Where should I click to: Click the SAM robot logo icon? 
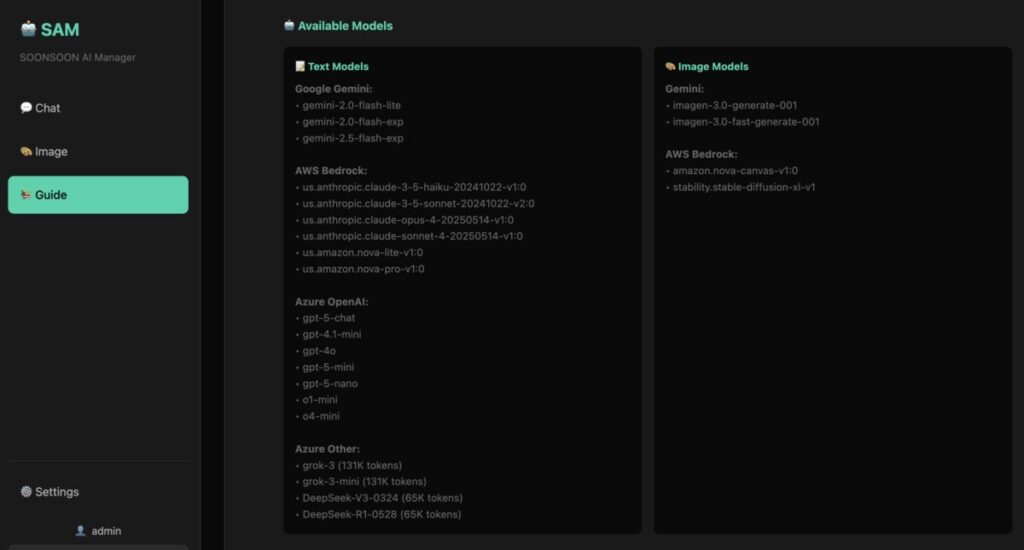pyautogui.click(x=28, y=29)
